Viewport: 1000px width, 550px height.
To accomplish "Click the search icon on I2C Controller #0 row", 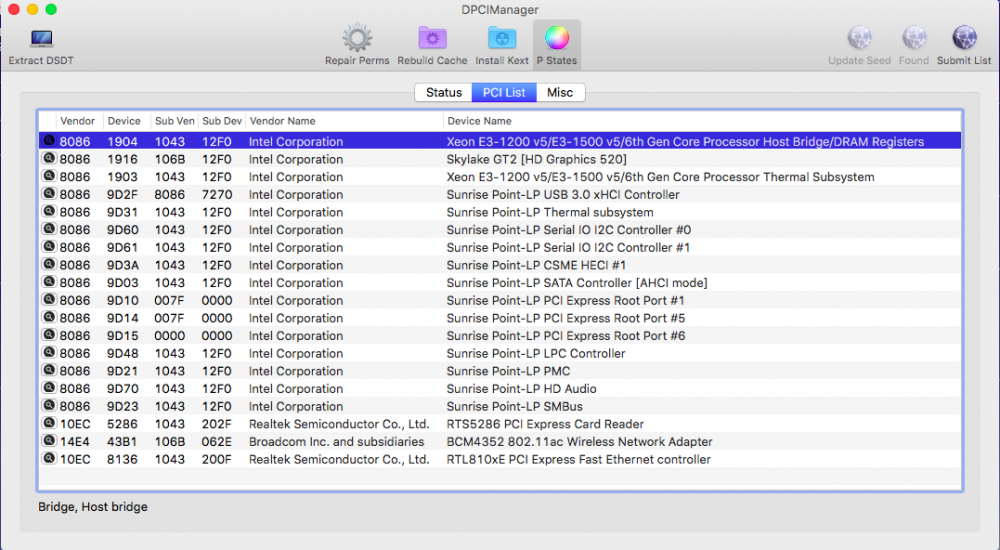I will tap(49, 228).
